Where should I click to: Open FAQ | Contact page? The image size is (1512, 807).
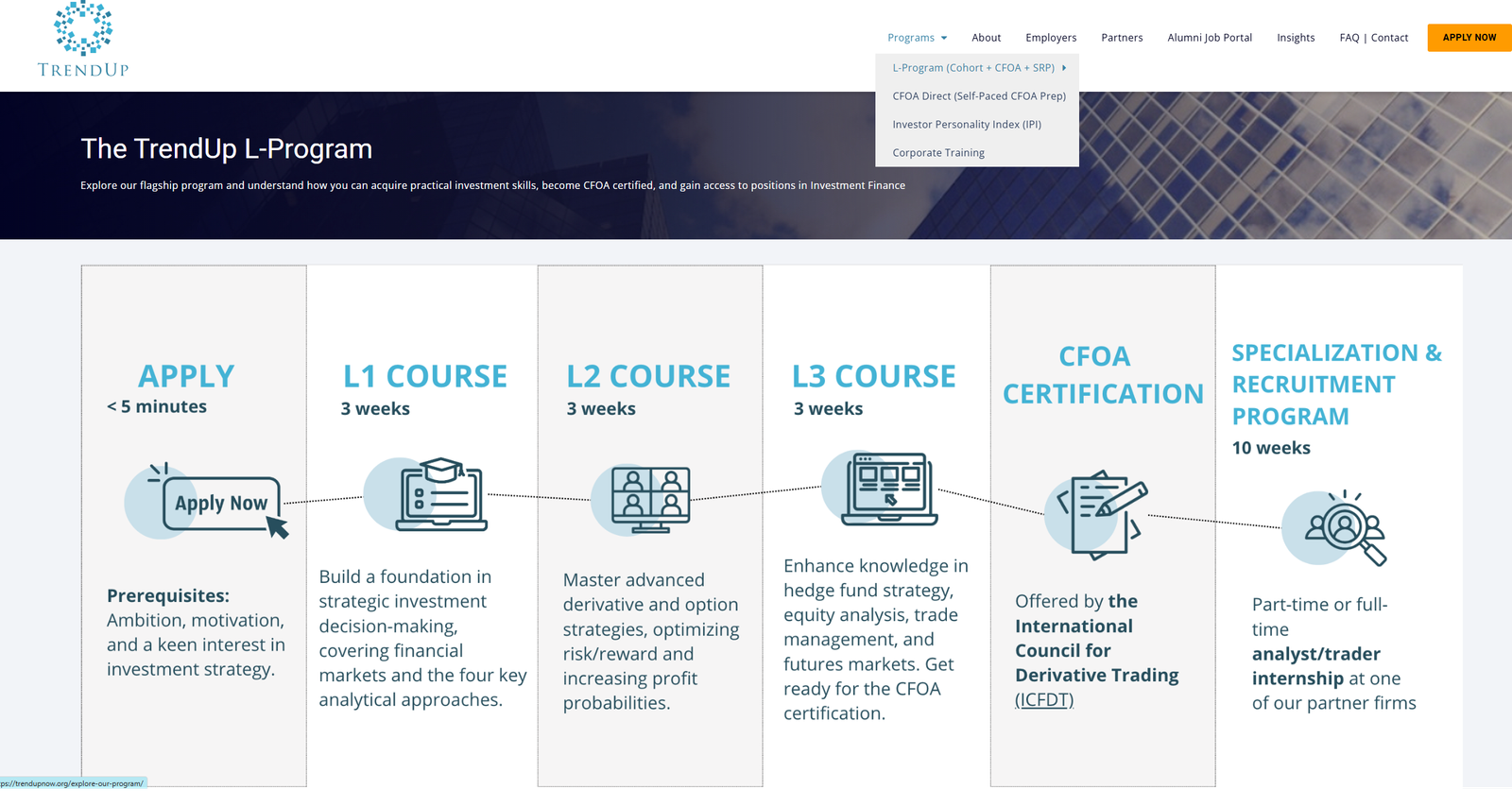pyautogui.click(x=1373, y=38)
